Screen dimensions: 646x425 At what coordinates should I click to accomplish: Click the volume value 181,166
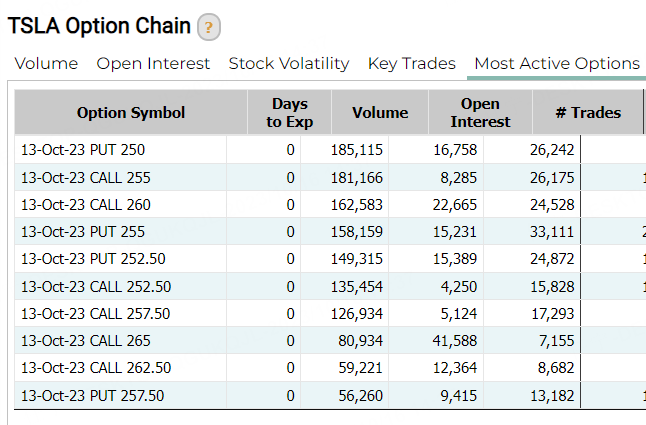[x=357, y=177]
